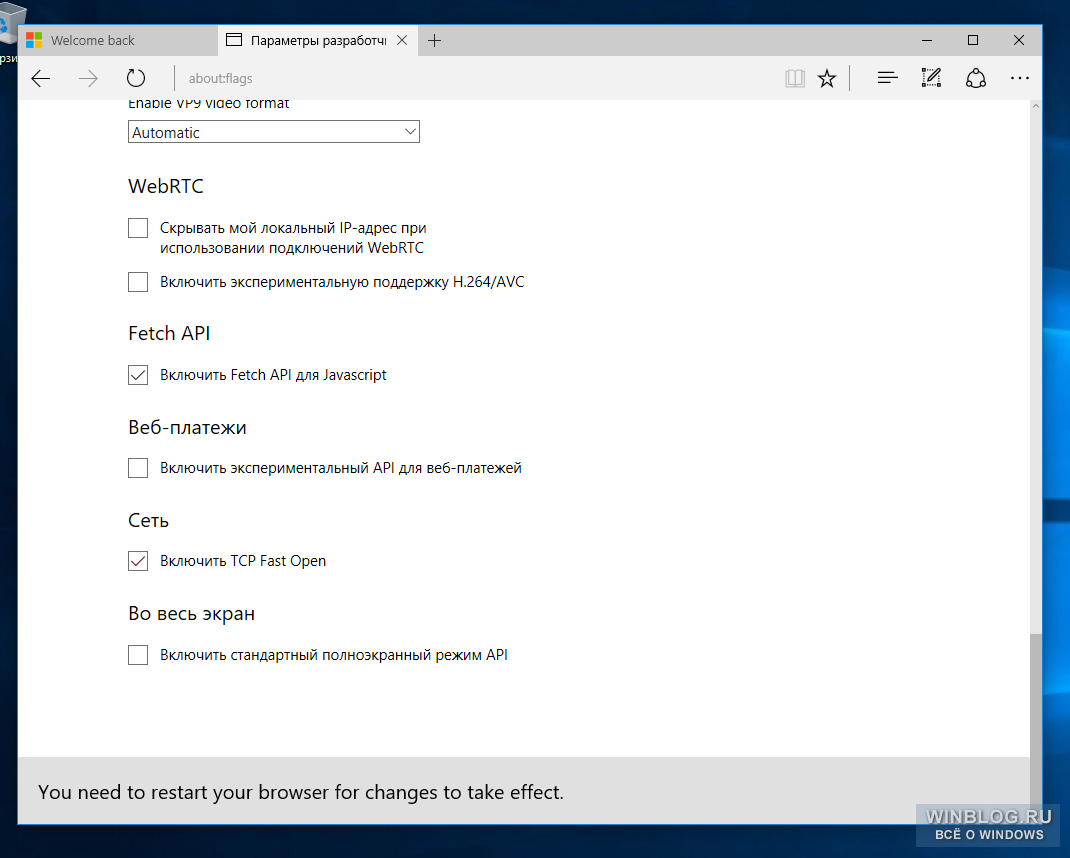
Task: Maximize the Edge window
Action: click(x=973, y=40)
